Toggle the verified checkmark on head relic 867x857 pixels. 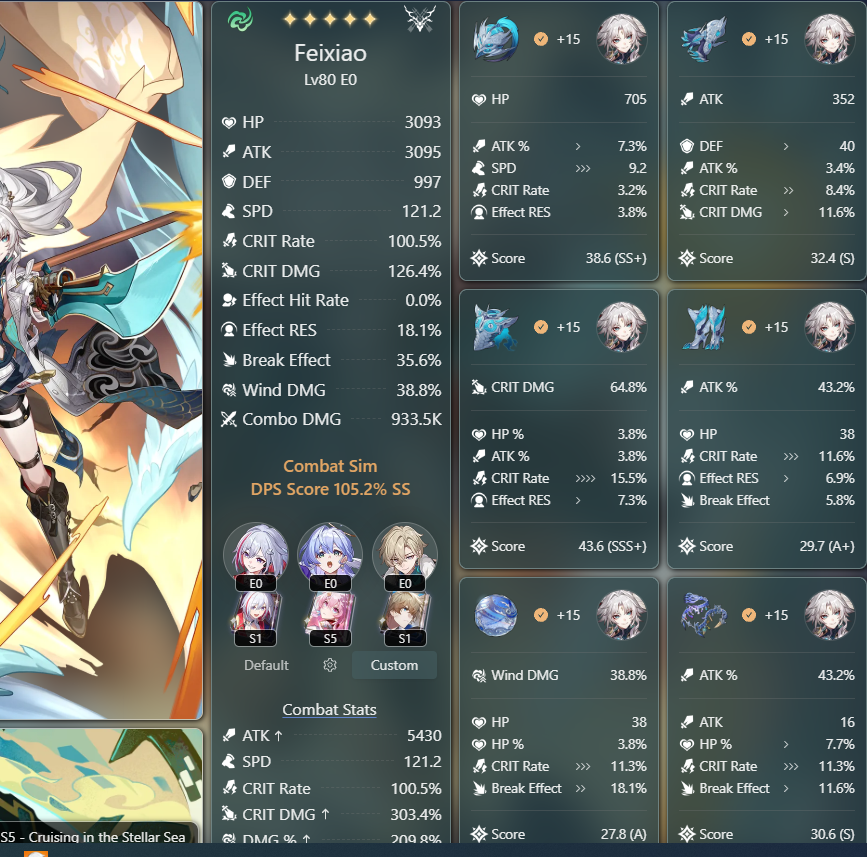pyautogui.click(x=541, y=39)
